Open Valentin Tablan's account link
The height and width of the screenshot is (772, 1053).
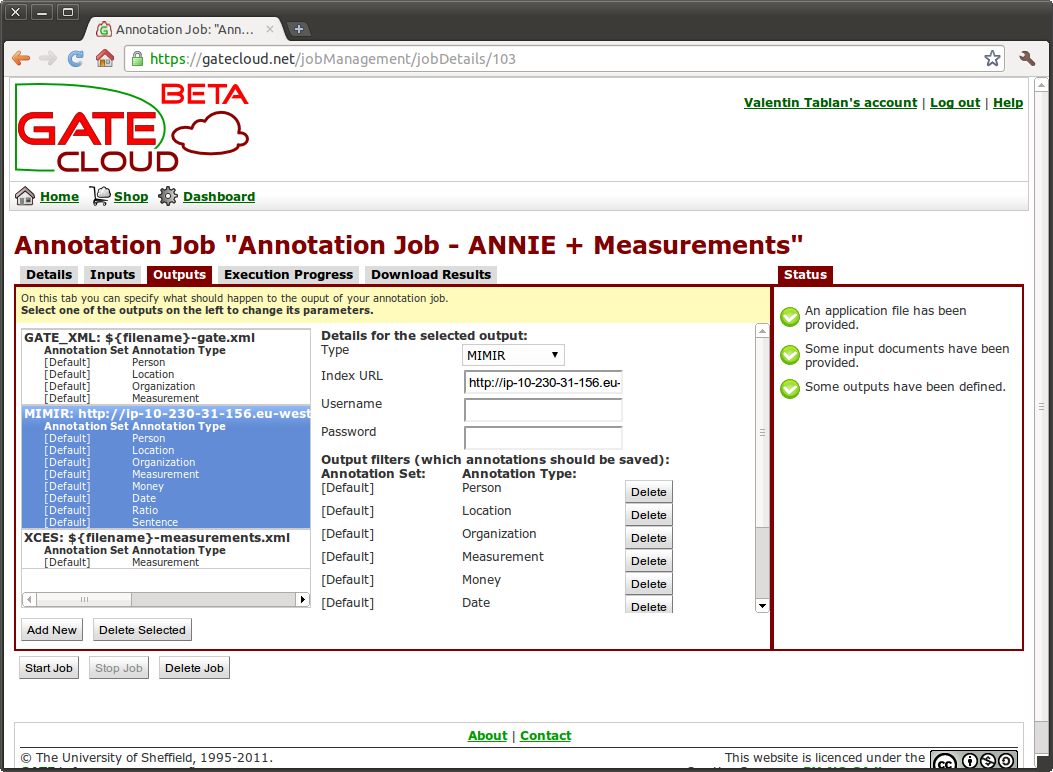(x=830, y=103)
